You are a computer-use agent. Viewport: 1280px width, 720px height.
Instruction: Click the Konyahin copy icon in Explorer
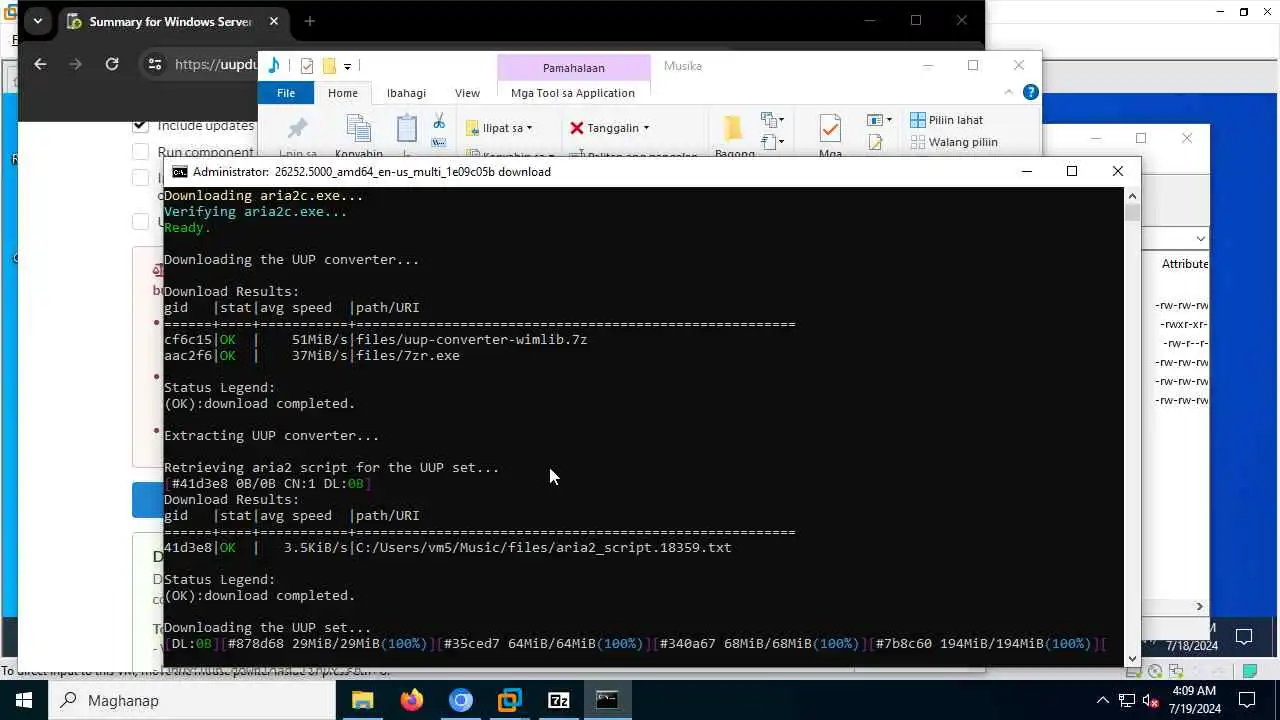pos(358,129)
